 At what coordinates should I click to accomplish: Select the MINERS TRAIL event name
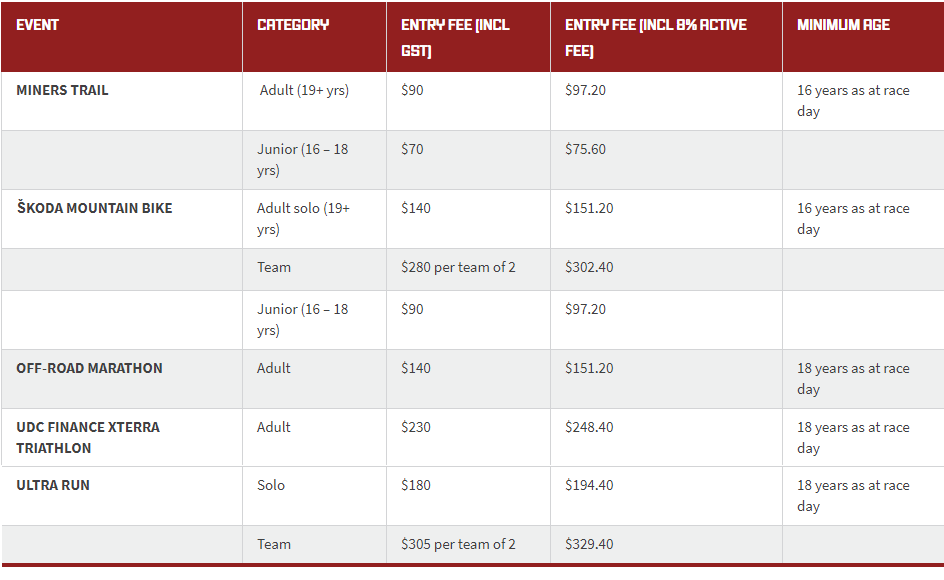coord(62,90)
